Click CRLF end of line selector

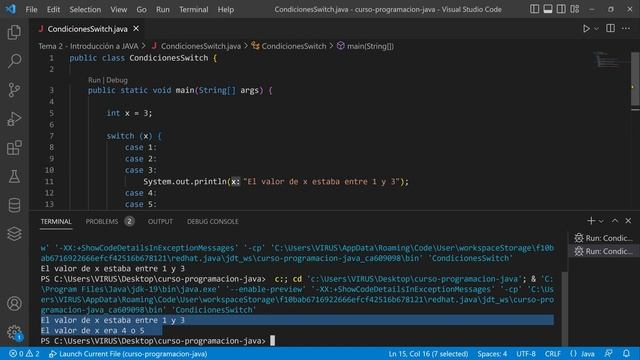coord(552,354)
